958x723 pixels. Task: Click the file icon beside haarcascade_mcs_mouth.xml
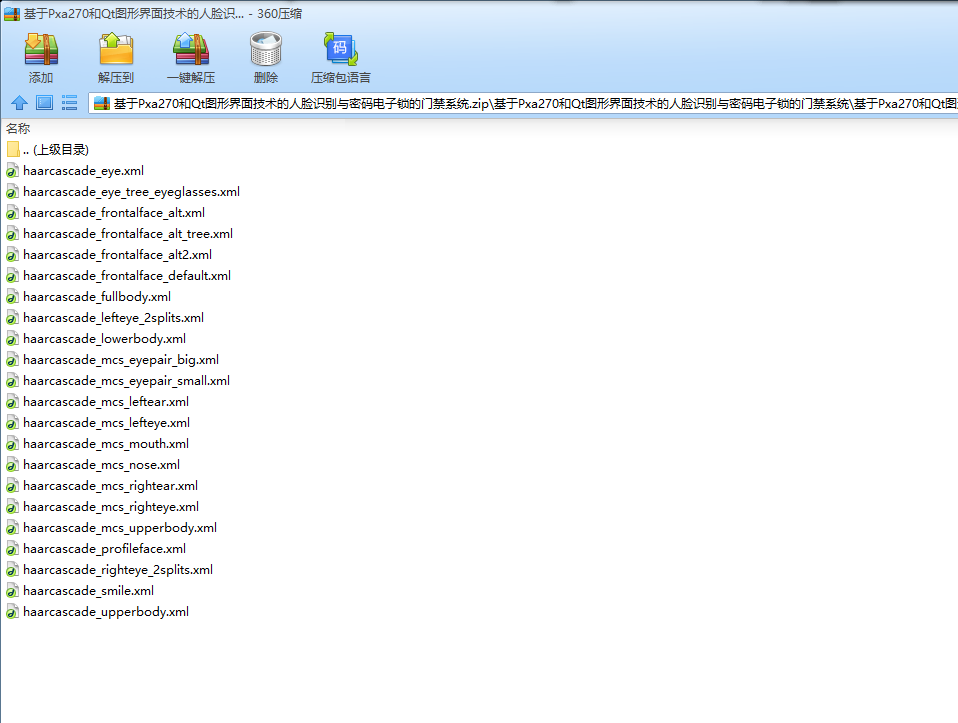12,444
